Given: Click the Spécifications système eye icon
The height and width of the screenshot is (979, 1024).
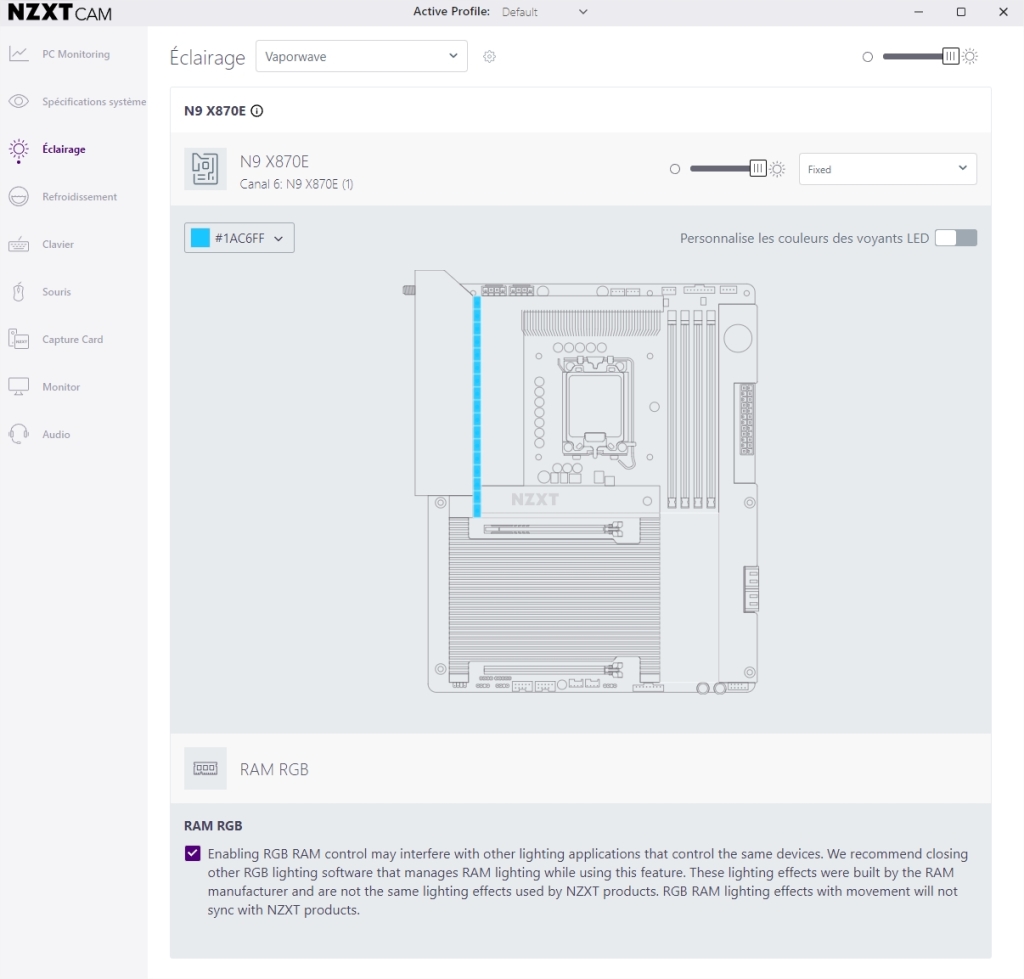Looking at the screenshot, I should coord(19,101).
